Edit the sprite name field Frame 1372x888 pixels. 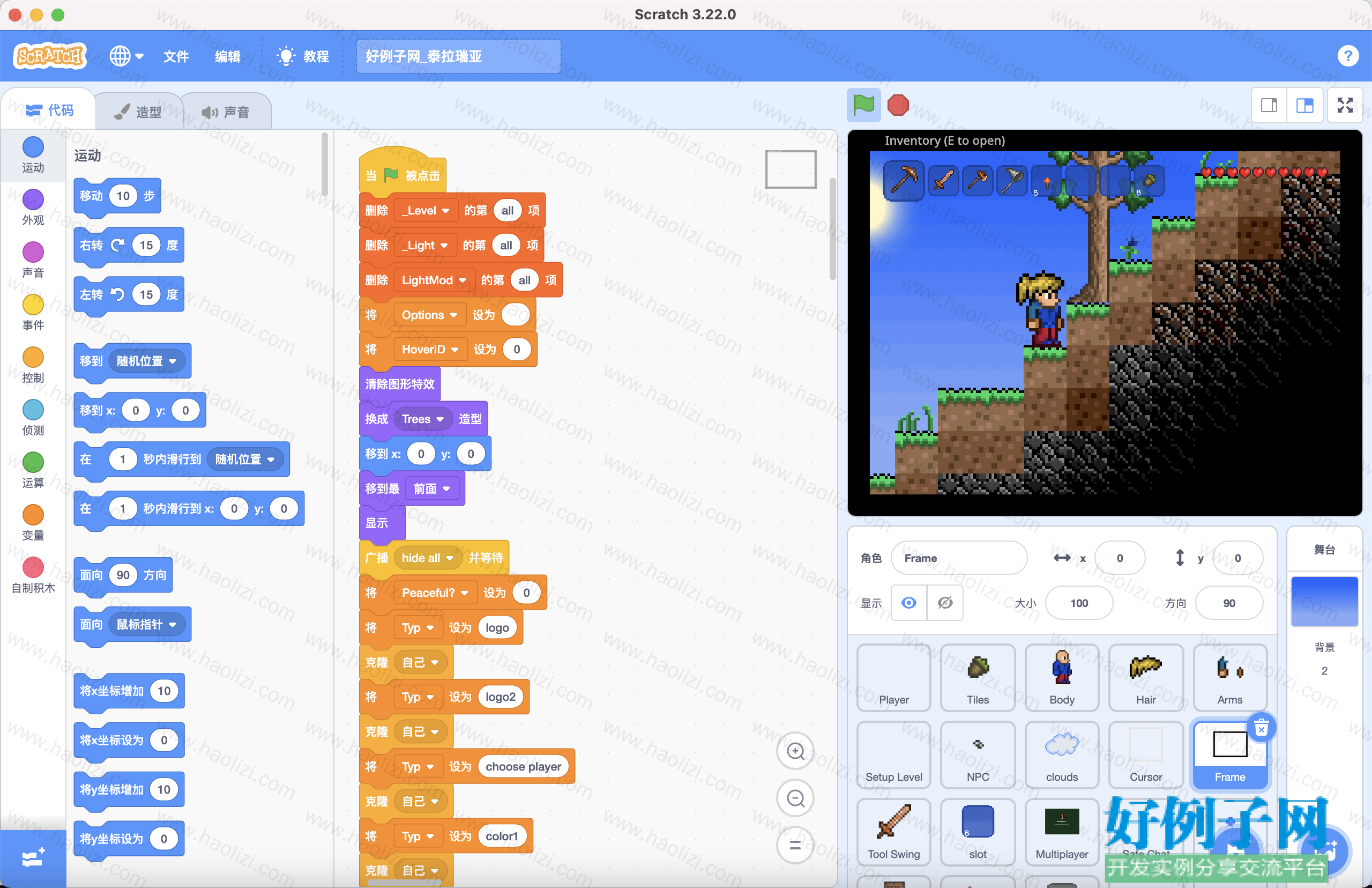(959, 558)
